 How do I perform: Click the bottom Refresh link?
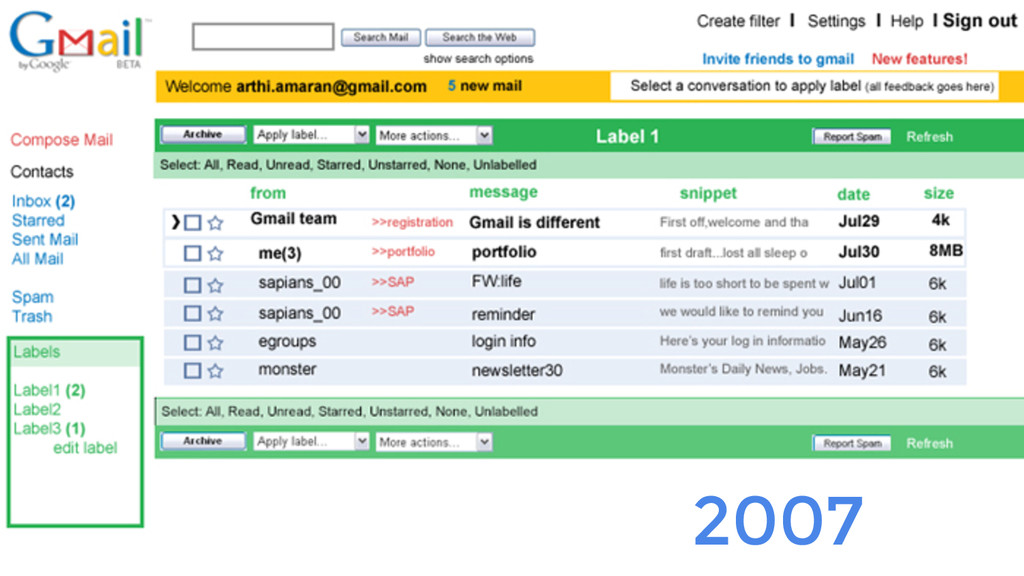point(929,444)
